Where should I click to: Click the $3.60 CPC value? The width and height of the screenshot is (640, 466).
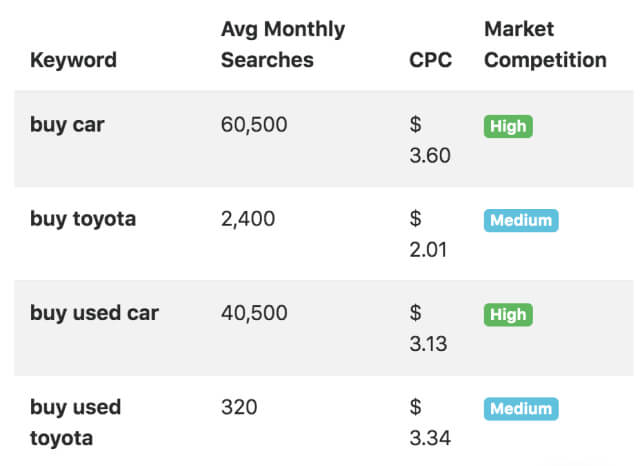coord(430,141)
